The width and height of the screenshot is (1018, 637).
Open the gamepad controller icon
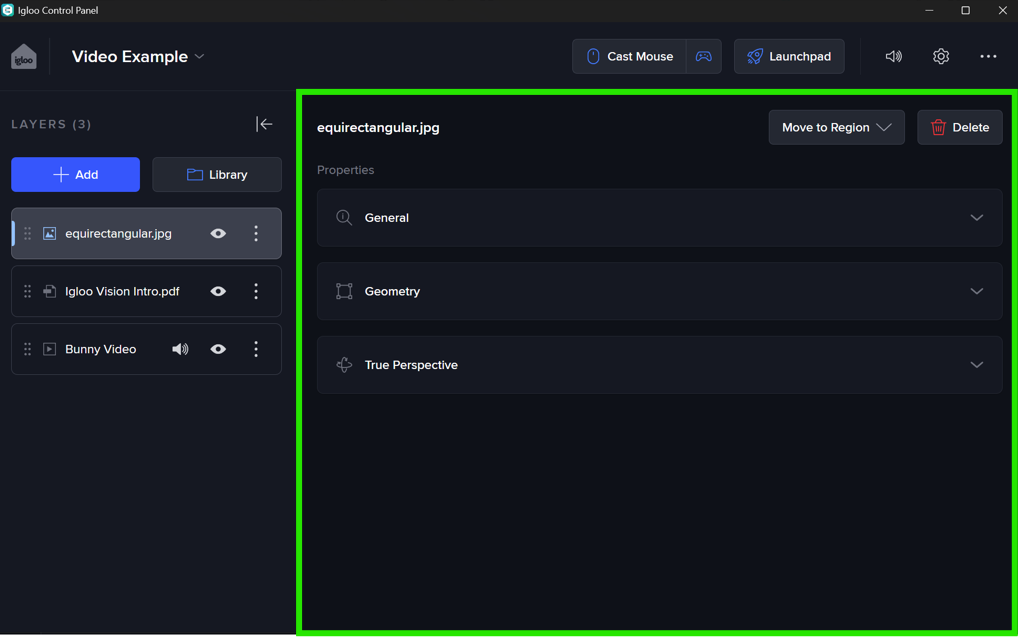(x=704, y=57)
